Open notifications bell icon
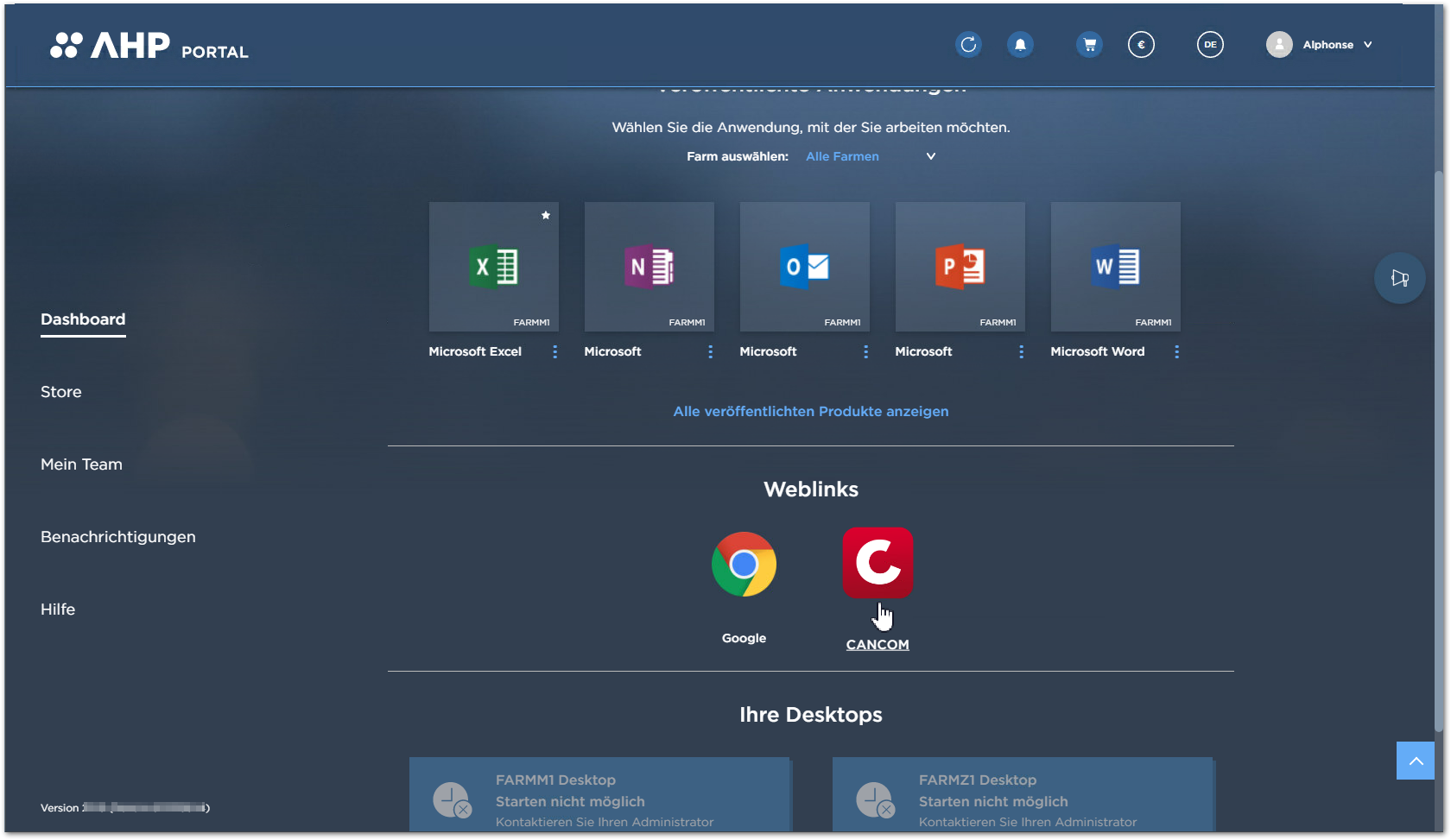The height and width of the screenshot is (840, 1451). [x=1020, y=45]
